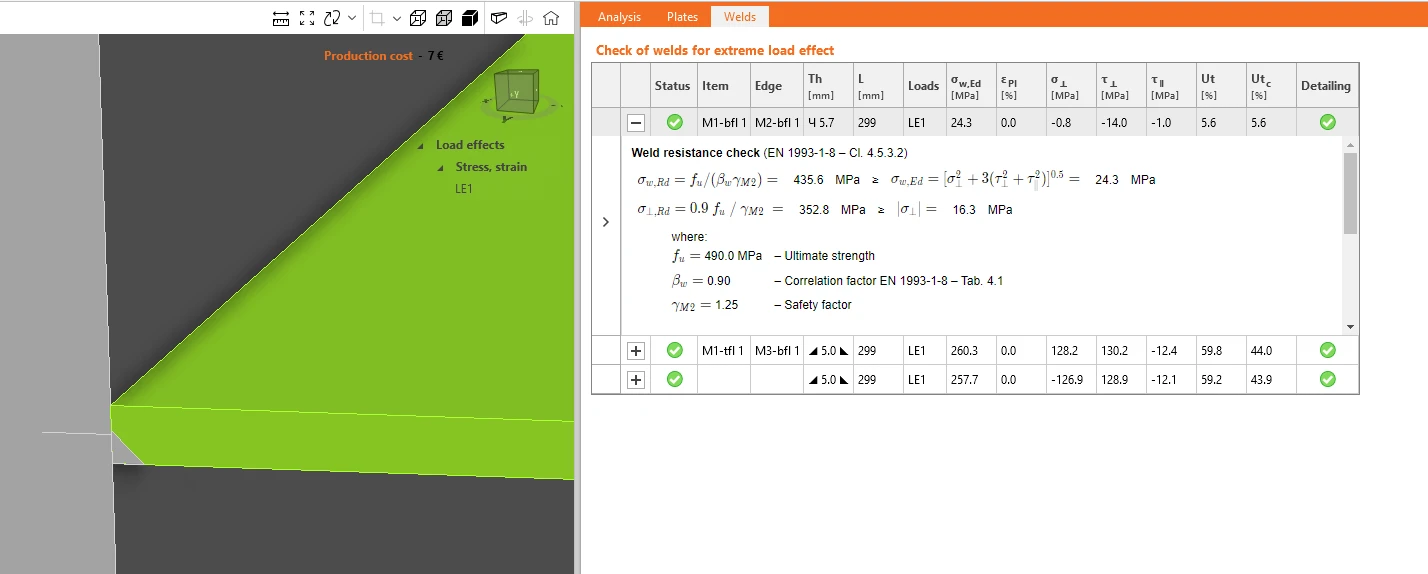Select the measure distance ruler tool
Screen dimensions: 1428x574
281,17
